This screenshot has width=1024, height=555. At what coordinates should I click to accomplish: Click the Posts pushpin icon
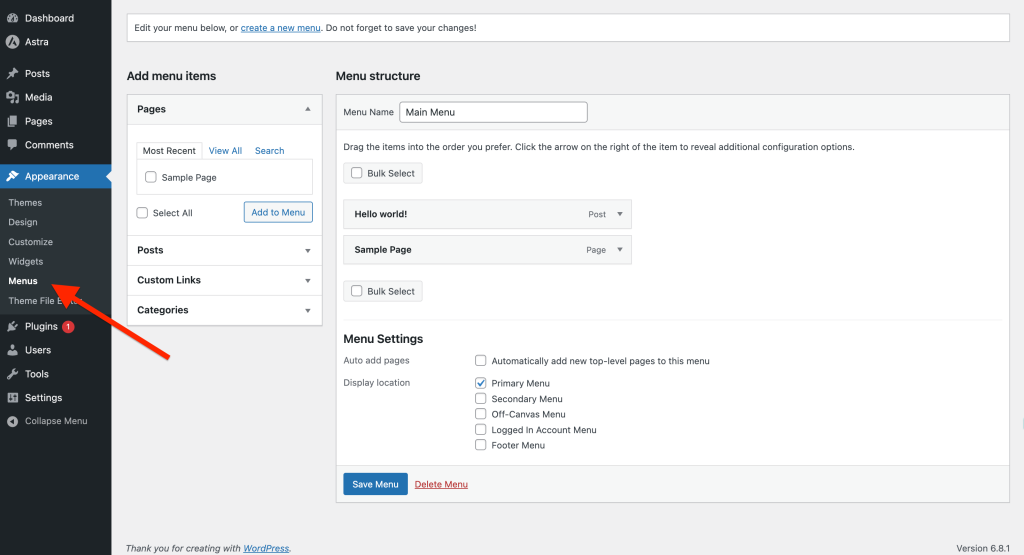12,74
